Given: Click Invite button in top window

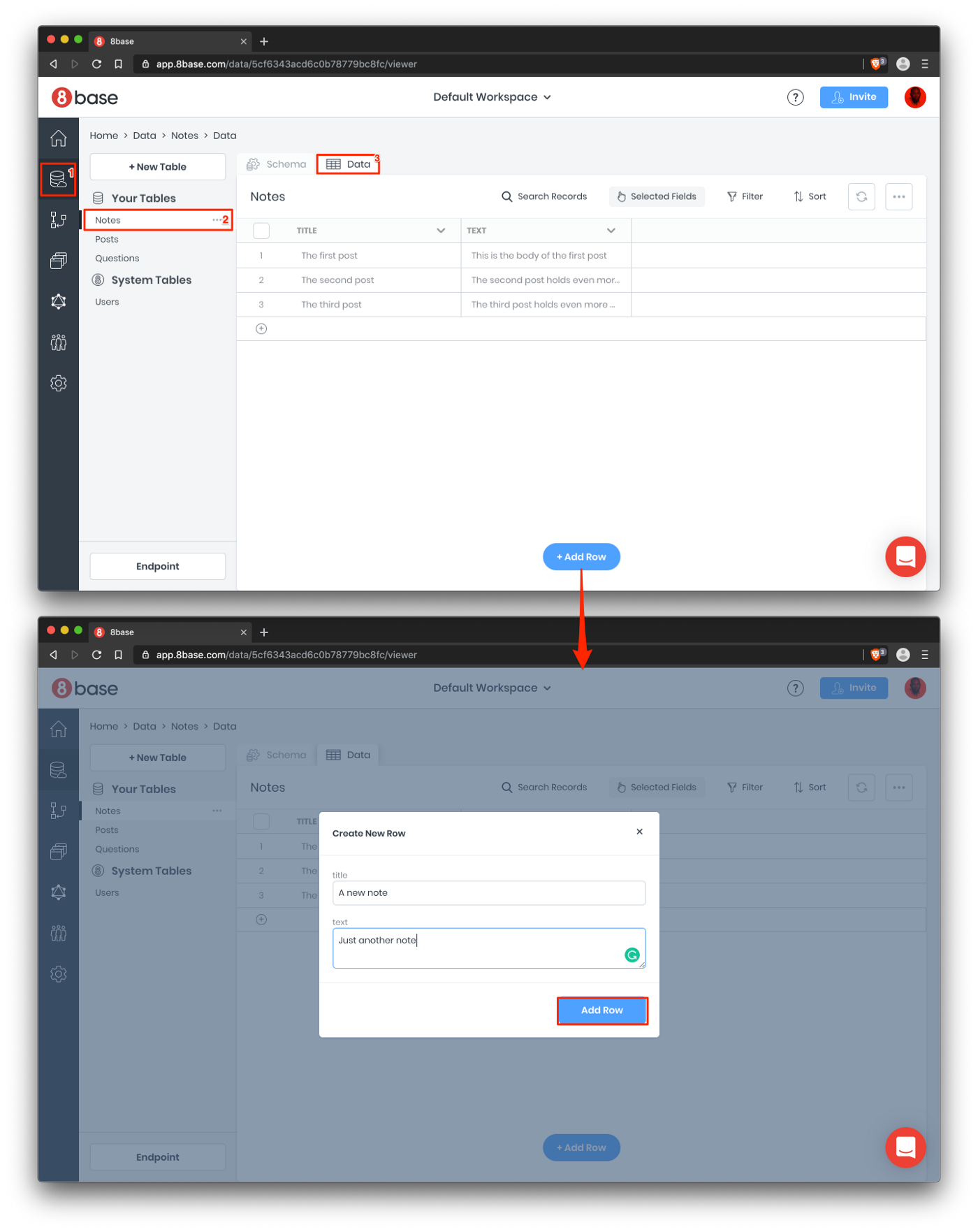Looking at the screenshot, I should (x=854, y=97).
